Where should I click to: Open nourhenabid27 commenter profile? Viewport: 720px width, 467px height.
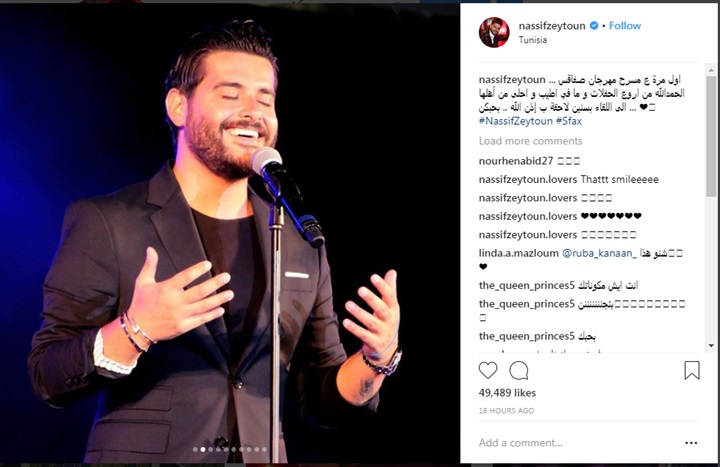[x=516, y=161]
